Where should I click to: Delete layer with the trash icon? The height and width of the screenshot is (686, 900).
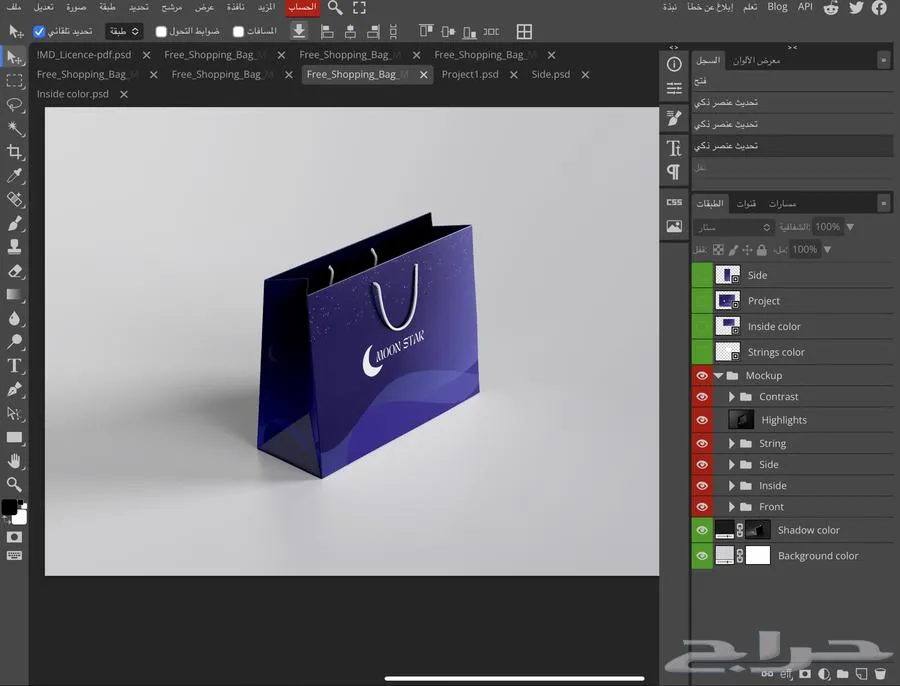[880, 673]
